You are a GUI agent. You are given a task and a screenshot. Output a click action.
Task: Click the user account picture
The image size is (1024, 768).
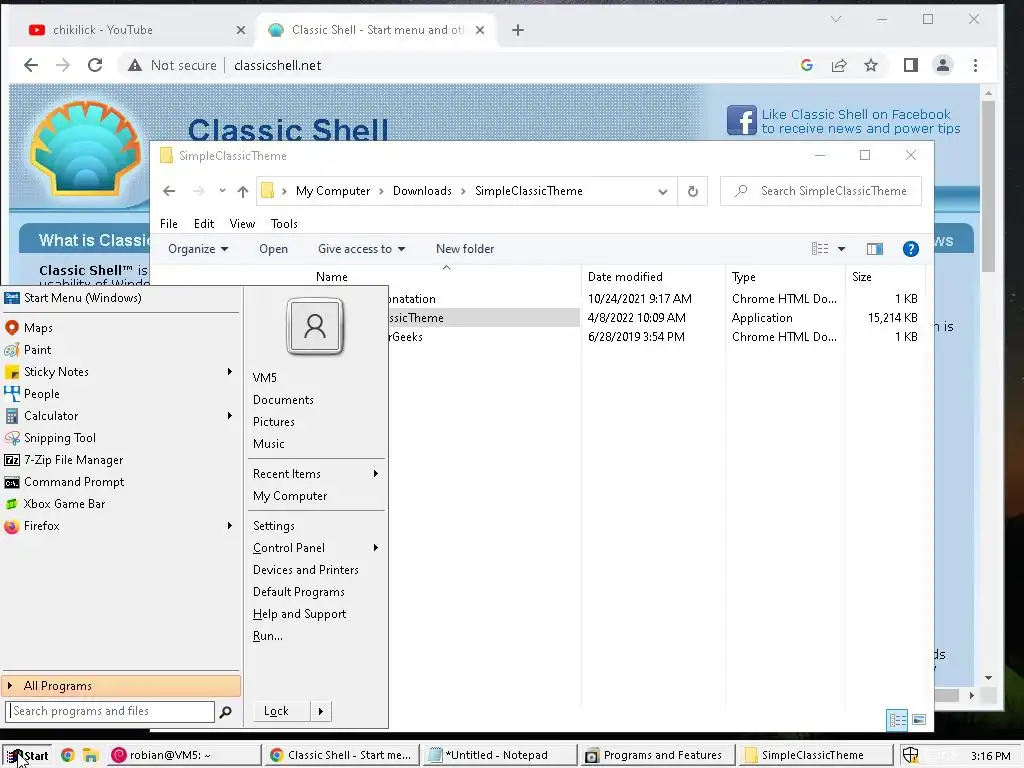coord(315,326)
